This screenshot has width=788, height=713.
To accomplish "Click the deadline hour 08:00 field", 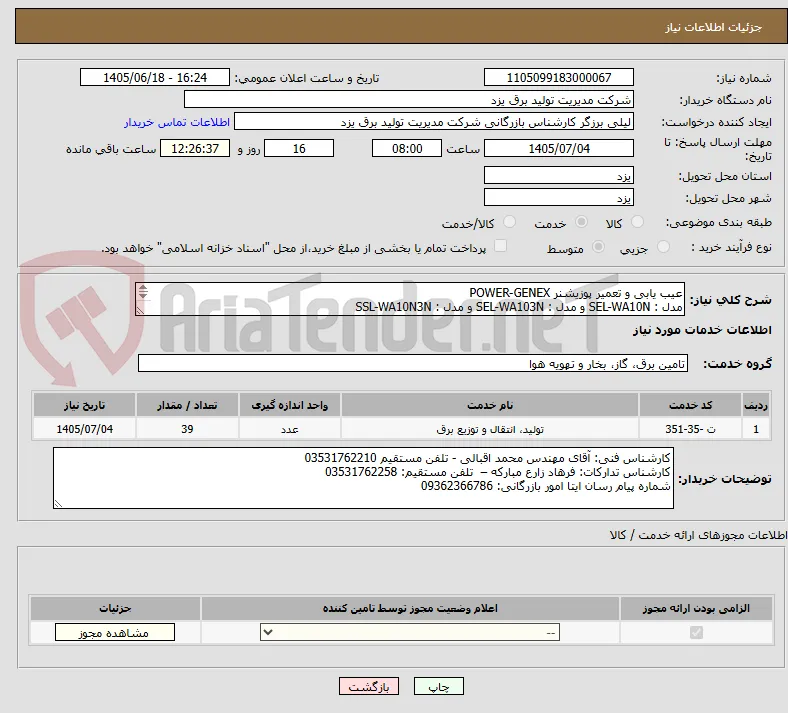I will [x=407, y=148].
